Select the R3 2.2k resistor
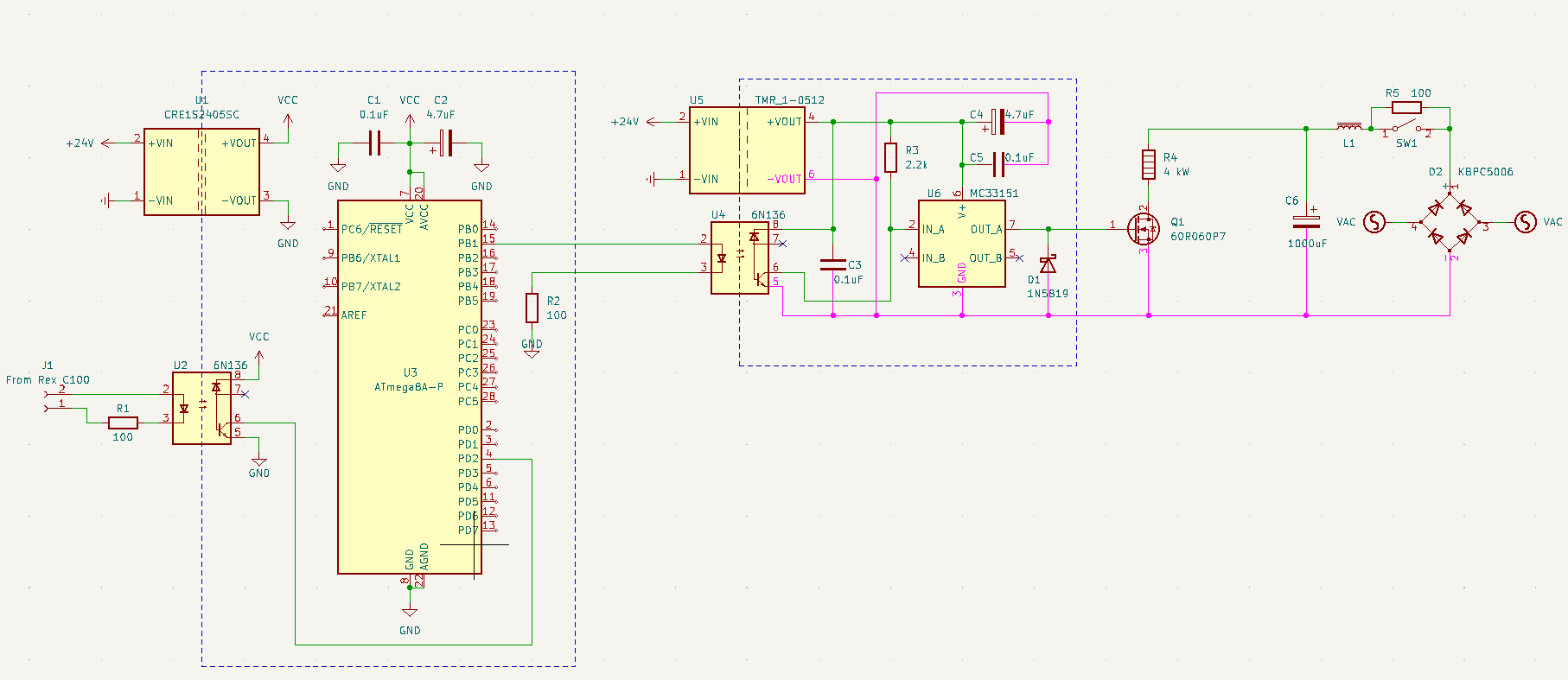Viewport: 1568px width, 680px height. pyautogui.click(x=890, y=157)
